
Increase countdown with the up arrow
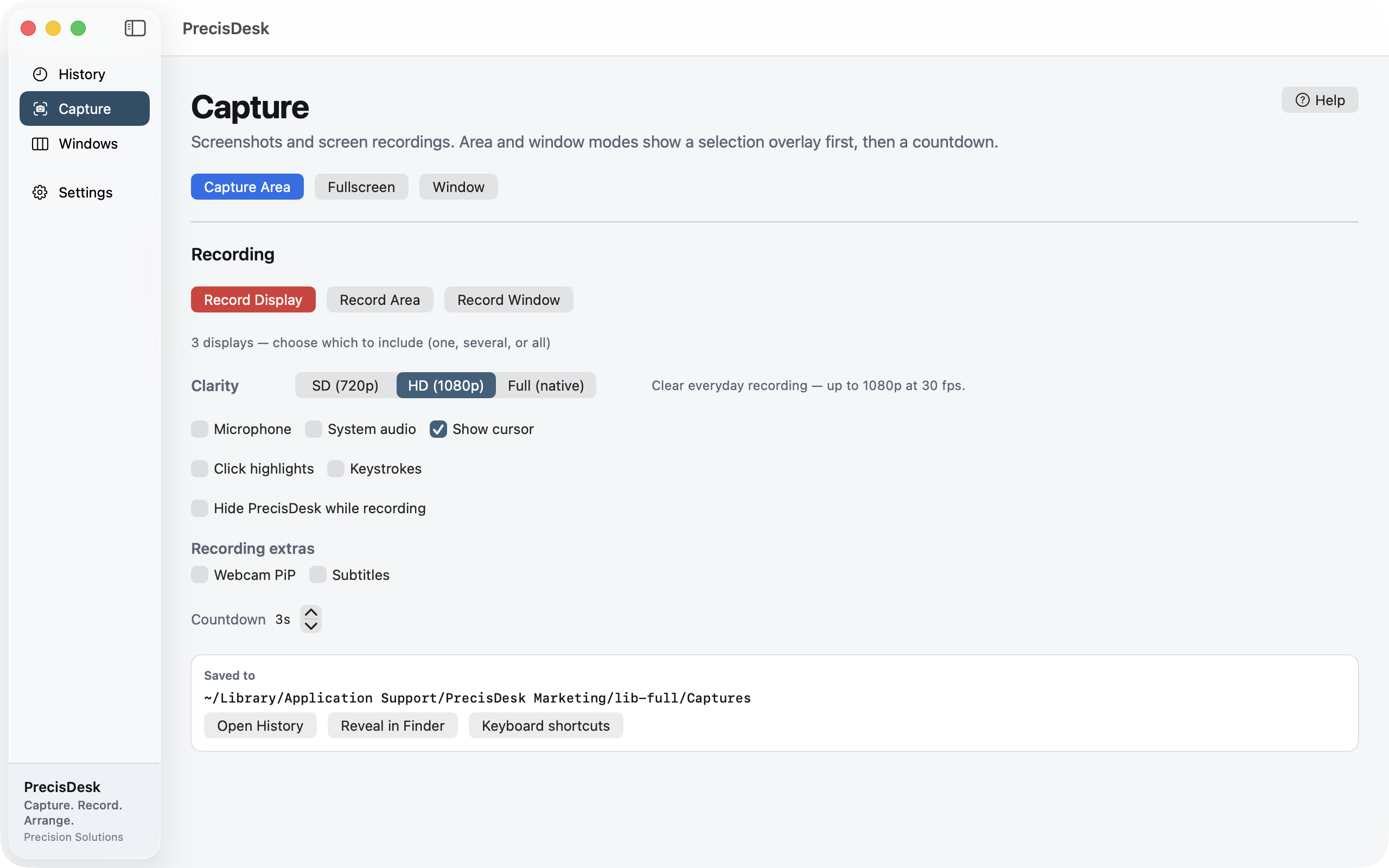[311, 612]
